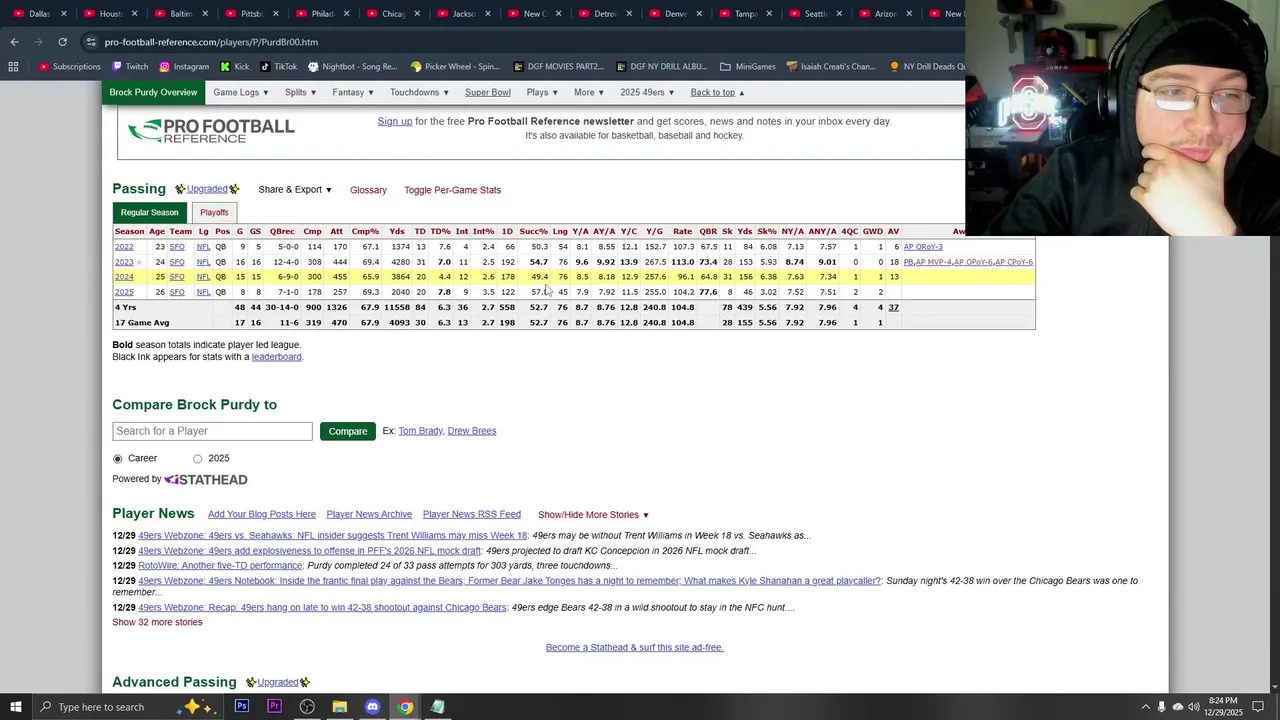Open the site information icon in address bar
This screenshot has height=720, width=1280.
click(x=91, y=42)
